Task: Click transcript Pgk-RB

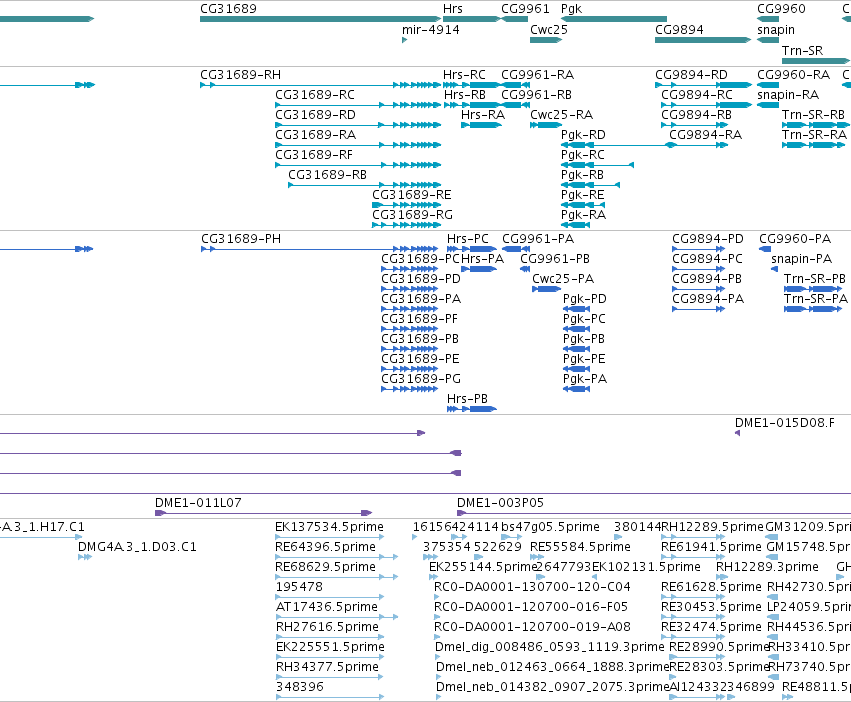Action: [x=590, y=185]
